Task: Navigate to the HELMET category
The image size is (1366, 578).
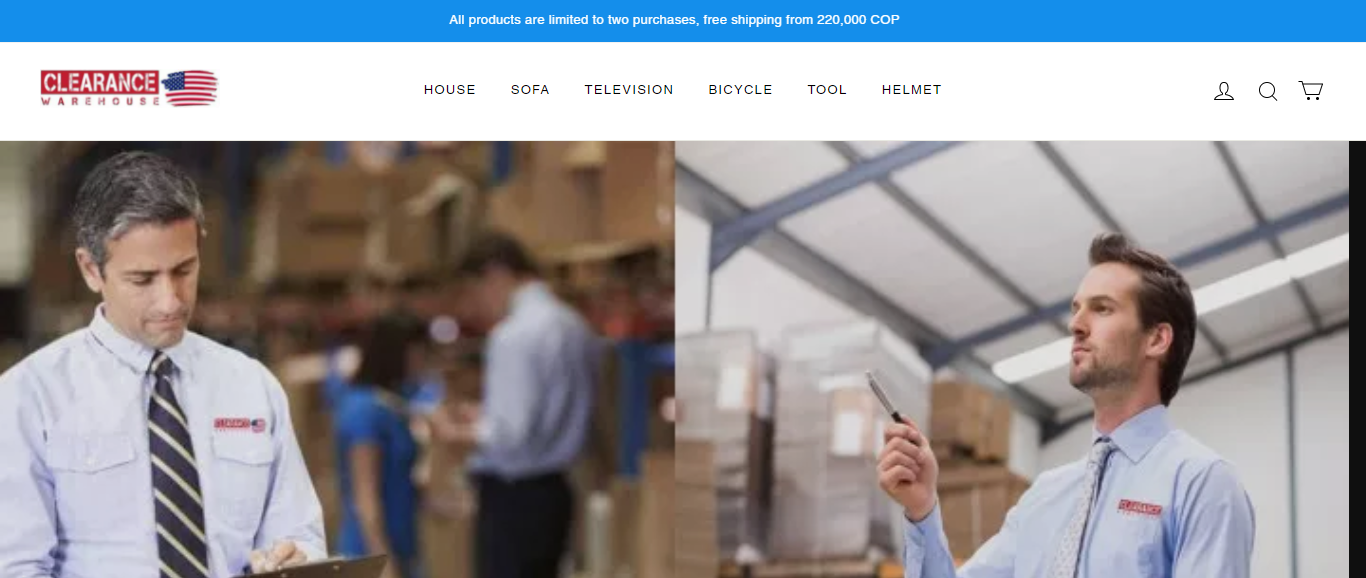Action: pyautogui.click(x=912, y=90)
